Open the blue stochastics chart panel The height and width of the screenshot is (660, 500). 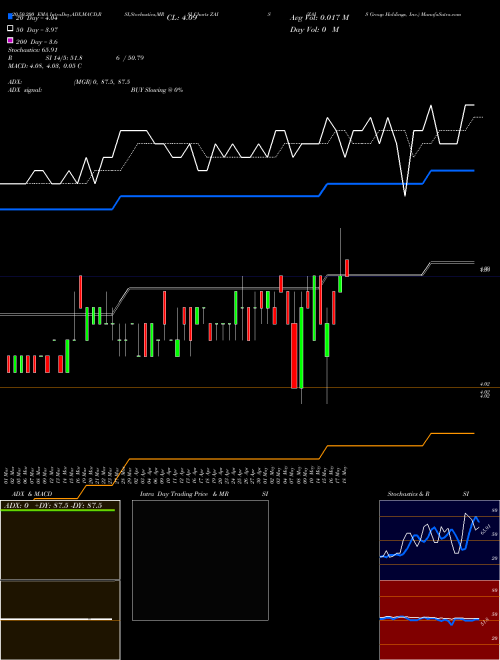click(439, 540)
